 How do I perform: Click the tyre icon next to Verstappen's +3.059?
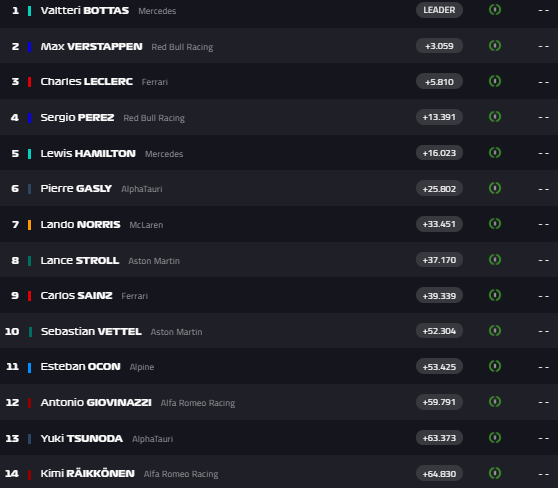(x=495, y=46)
